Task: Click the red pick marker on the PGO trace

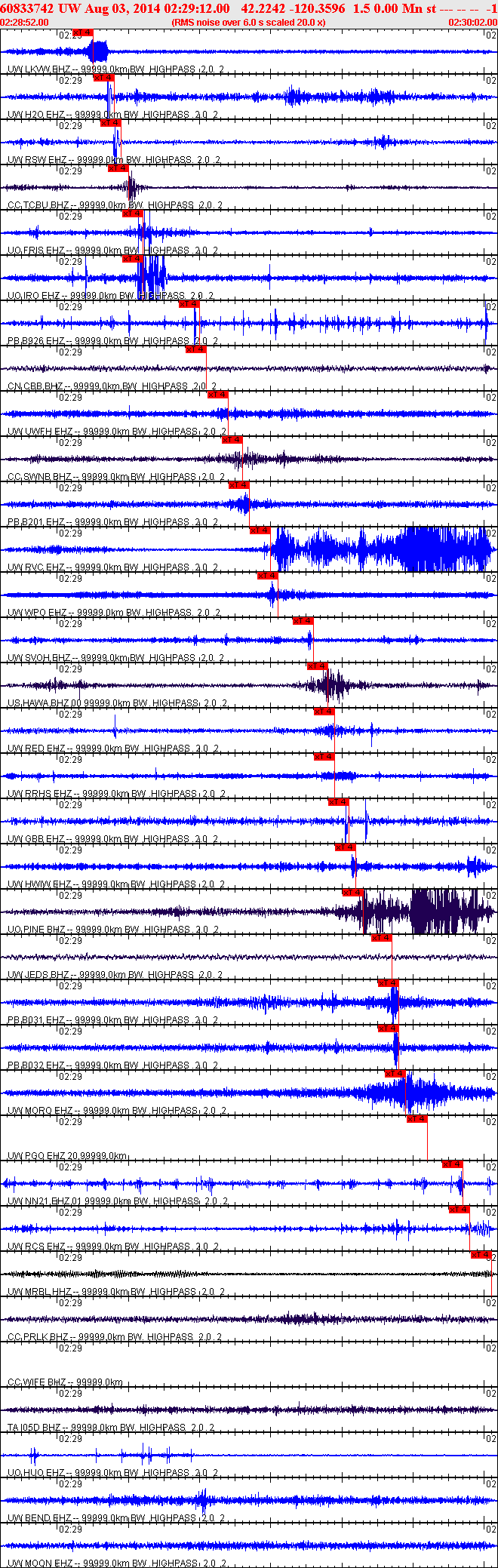Action: (x=417, y=1119)
